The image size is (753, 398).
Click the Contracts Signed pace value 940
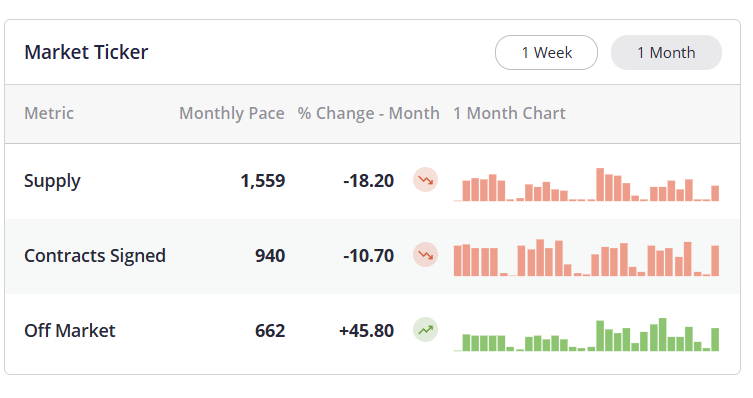(x=270, y=256)
